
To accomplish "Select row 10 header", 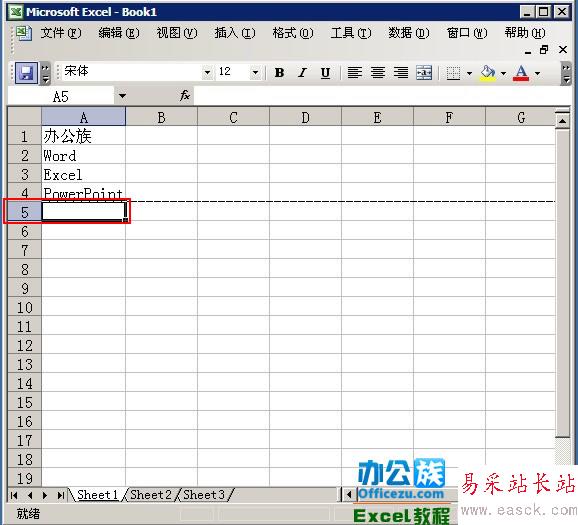I will 25,307.
